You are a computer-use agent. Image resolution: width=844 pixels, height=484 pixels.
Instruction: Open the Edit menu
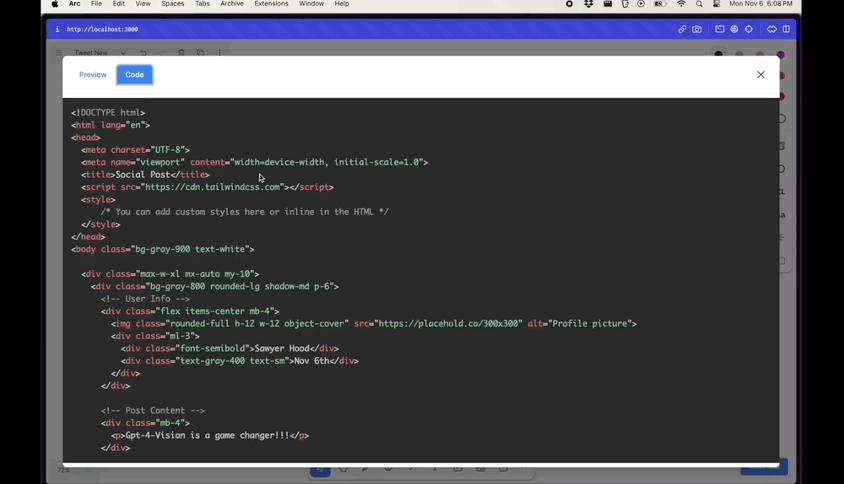[x=118, y=4]
